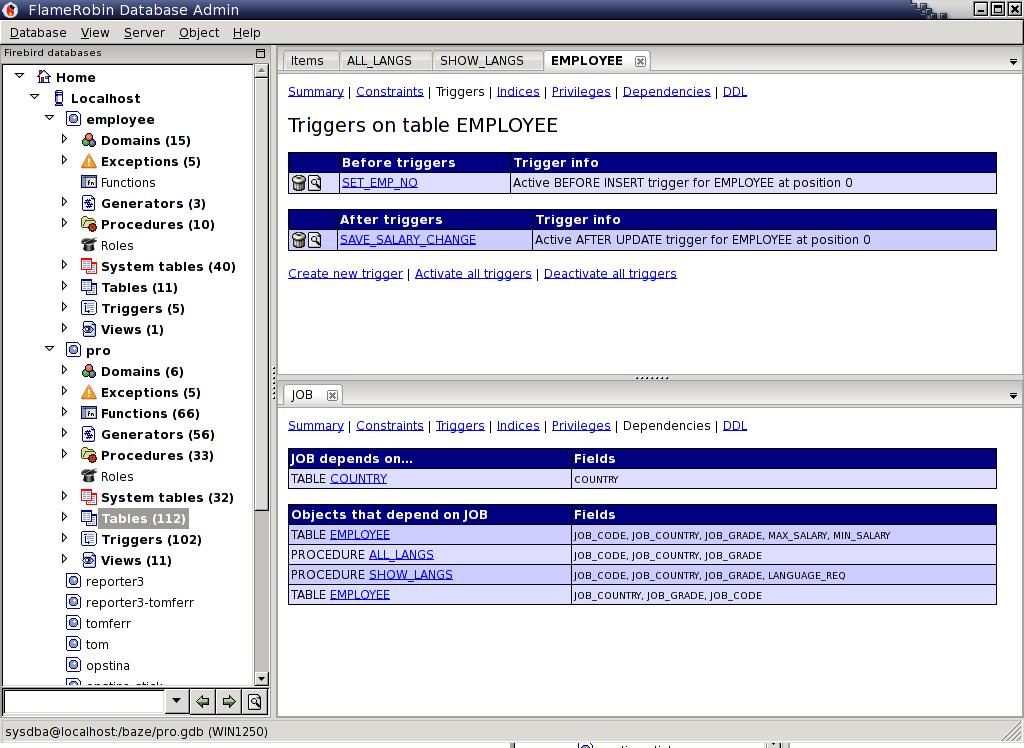This screenshot has height=748, width=1024.
Task: Open the COUNTRY table link
Action: pyautogui.click(x=359, y=479)
